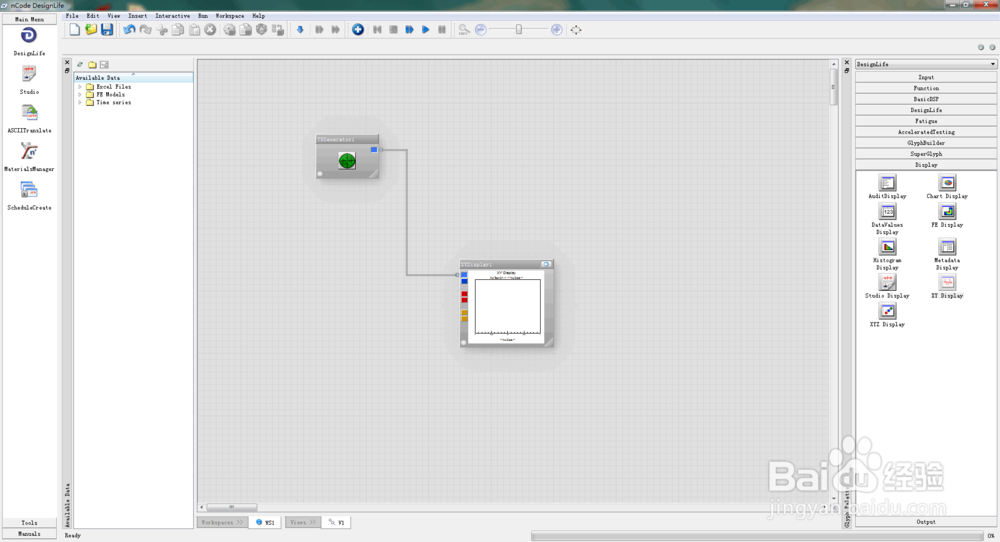This screenshot has width=1000, height=542.
Task: Click the Copy icon in the toolbar
Action: click(178, 29)
